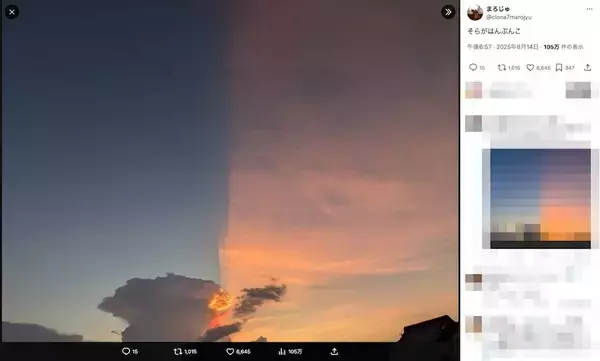Click the reply icon in the sidebar
This screenshot has width=600, height=361.
(473, 67)
